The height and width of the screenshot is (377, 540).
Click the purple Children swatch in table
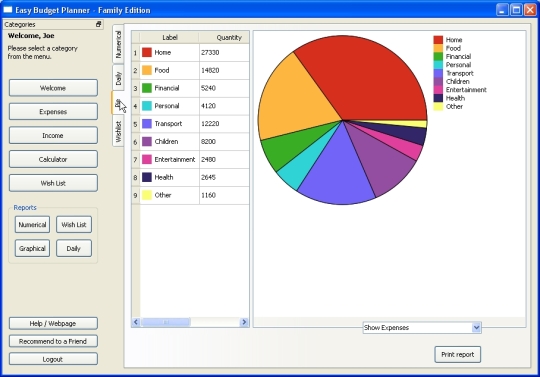(147, 142)
